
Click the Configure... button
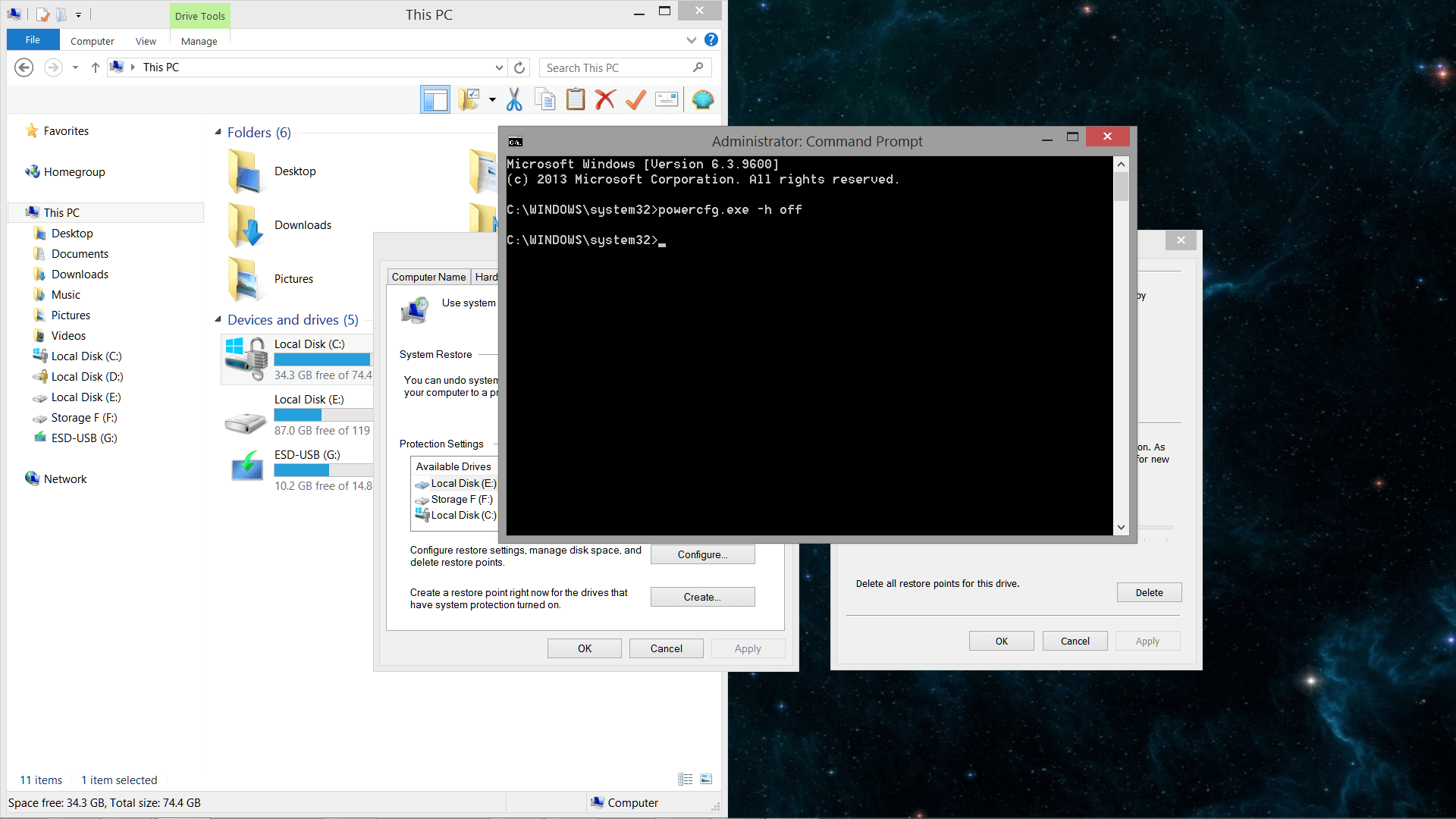point(702,554)
